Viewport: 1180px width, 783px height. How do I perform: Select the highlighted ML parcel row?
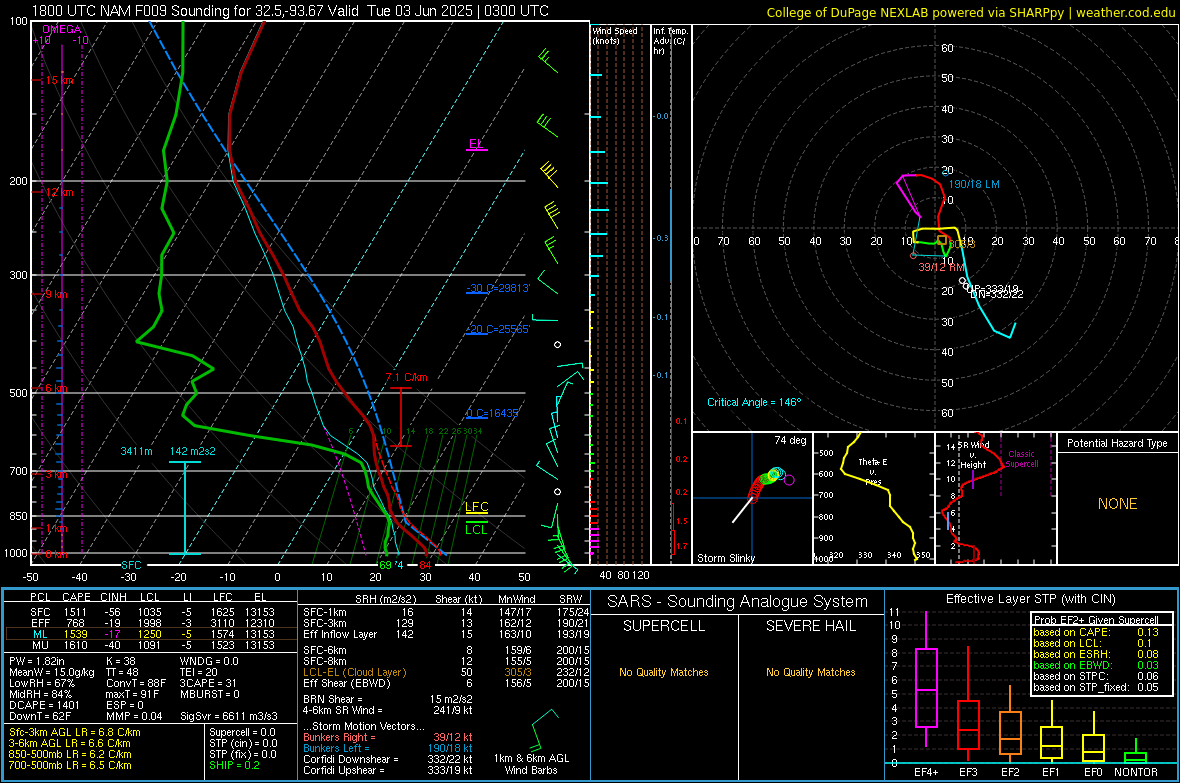tap(151, 635)
